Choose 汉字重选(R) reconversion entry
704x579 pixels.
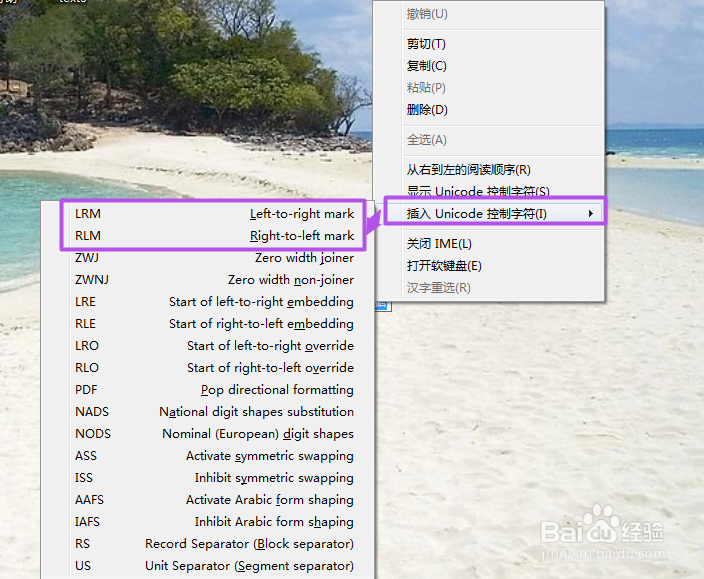pyautogui.click(x=489, y=288)
